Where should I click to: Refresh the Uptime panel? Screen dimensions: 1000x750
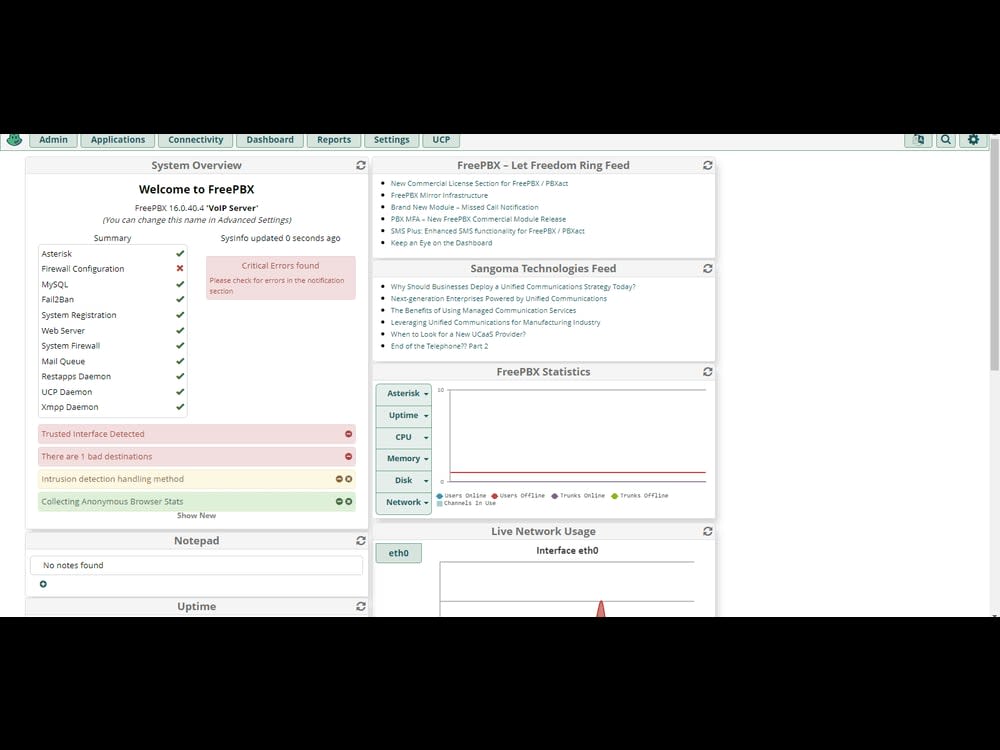click(x=361, y=606)
